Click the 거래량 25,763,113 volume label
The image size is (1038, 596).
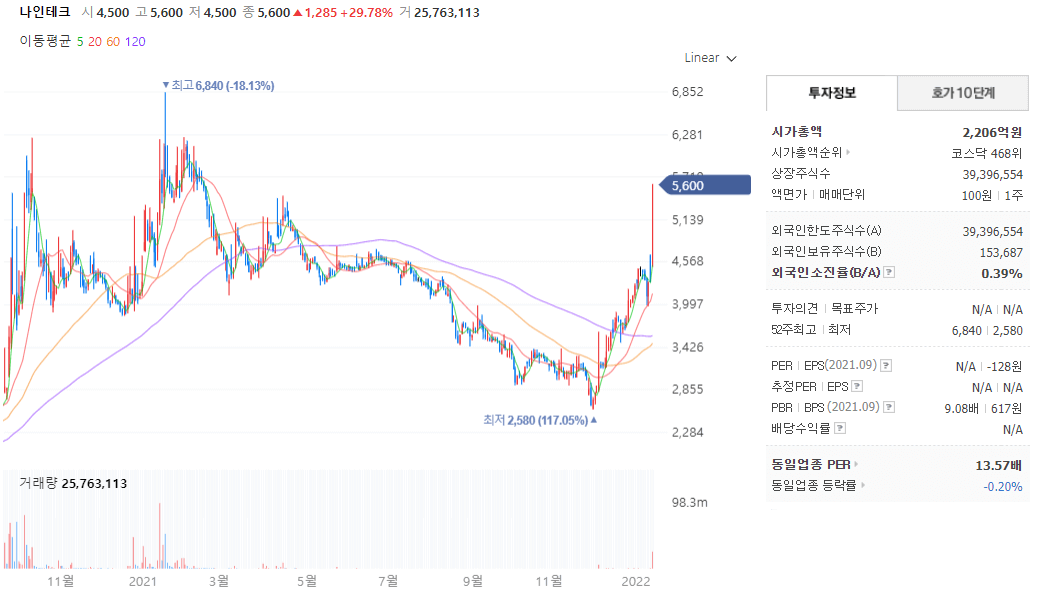[73, 483]
